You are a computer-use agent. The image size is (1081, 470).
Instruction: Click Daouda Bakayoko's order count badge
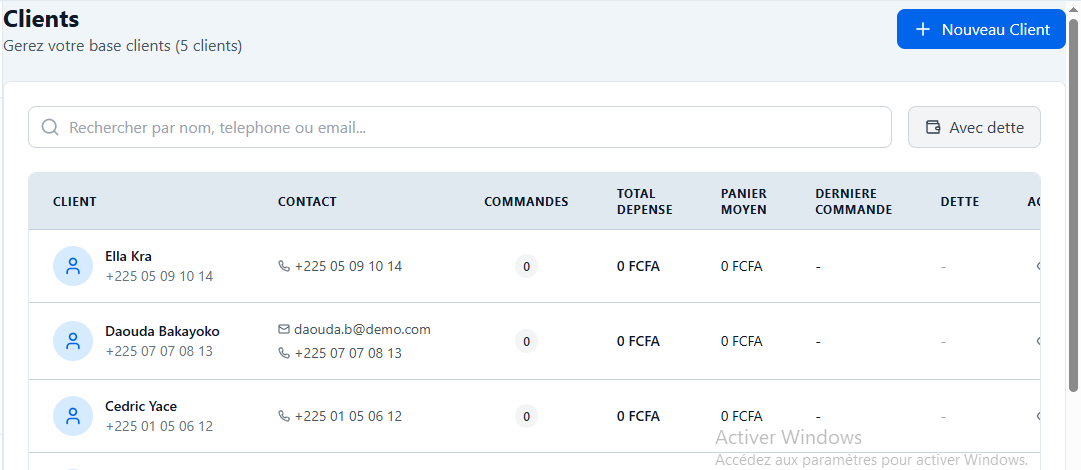(526, 341)
